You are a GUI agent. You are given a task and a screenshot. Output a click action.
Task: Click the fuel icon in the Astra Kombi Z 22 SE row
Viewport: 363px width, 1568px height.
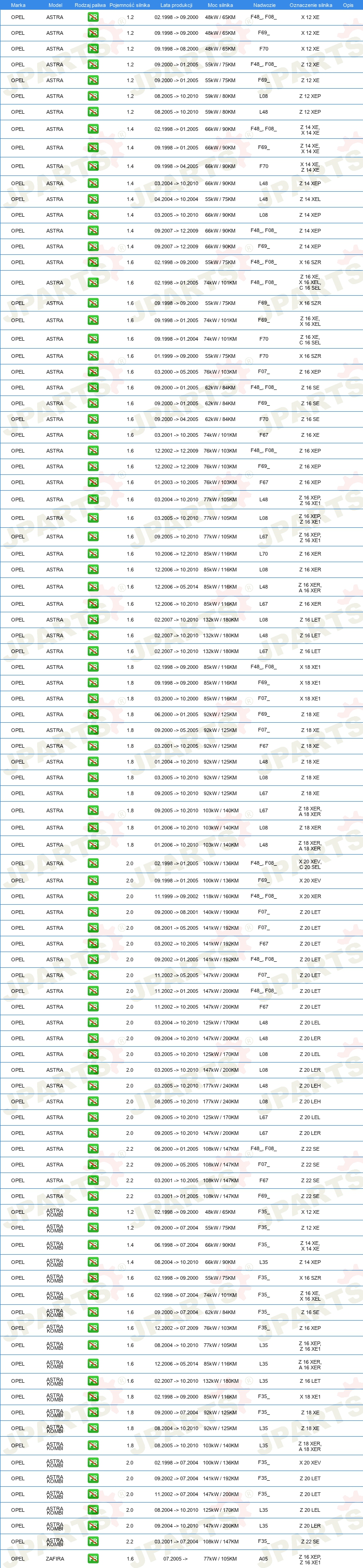click(x=93, y=1541)
